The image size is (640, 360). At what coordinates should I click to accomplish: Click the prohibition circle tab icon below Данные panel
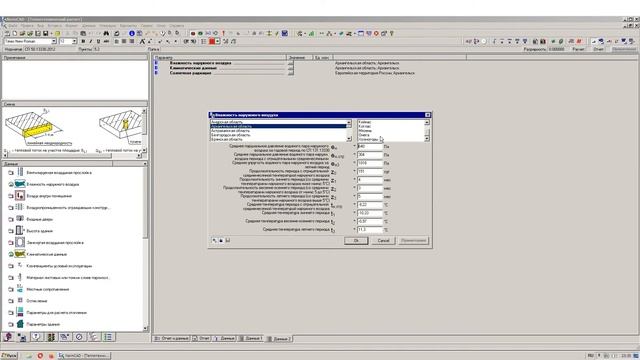(79, 337)
